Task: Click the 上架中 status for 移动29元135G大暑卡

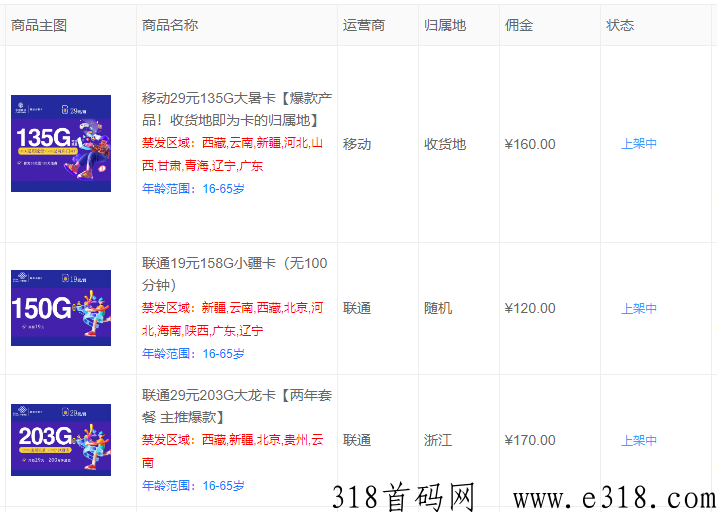Action: click(639, 144)
